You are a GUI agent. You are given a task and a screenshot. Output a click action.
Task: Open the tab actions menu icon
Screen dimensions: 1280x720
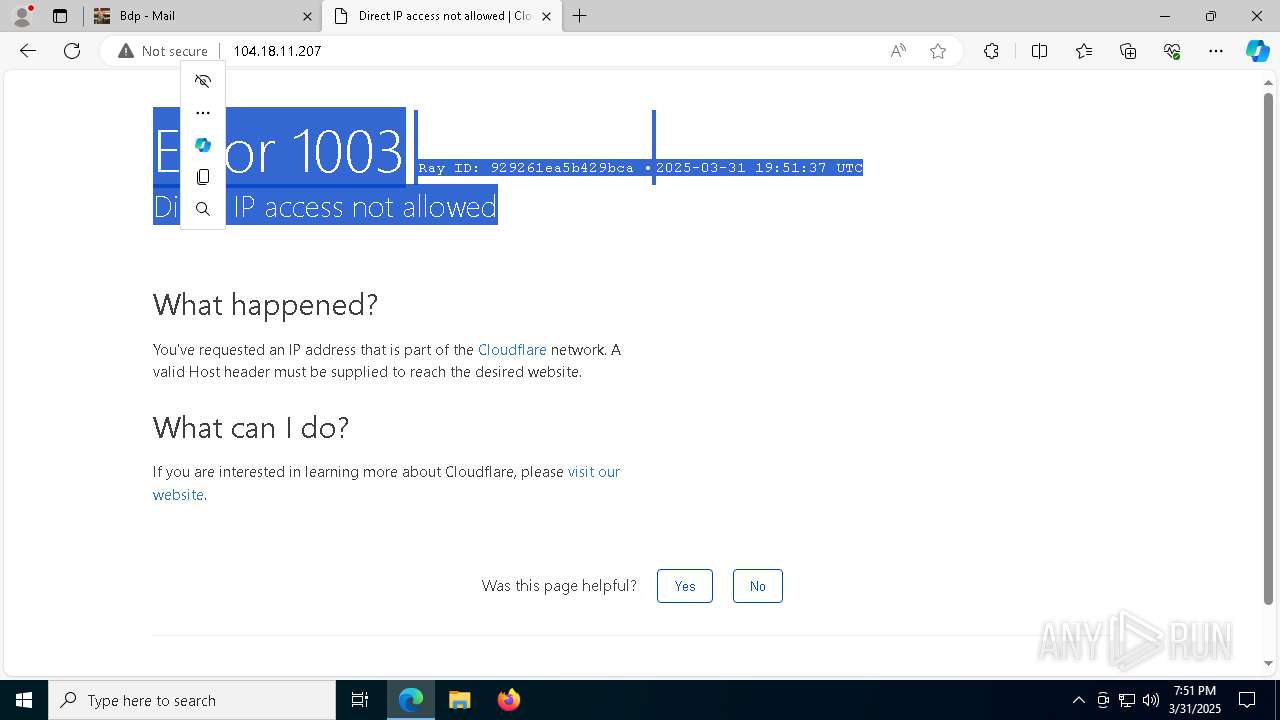click(x=60, y=16)
